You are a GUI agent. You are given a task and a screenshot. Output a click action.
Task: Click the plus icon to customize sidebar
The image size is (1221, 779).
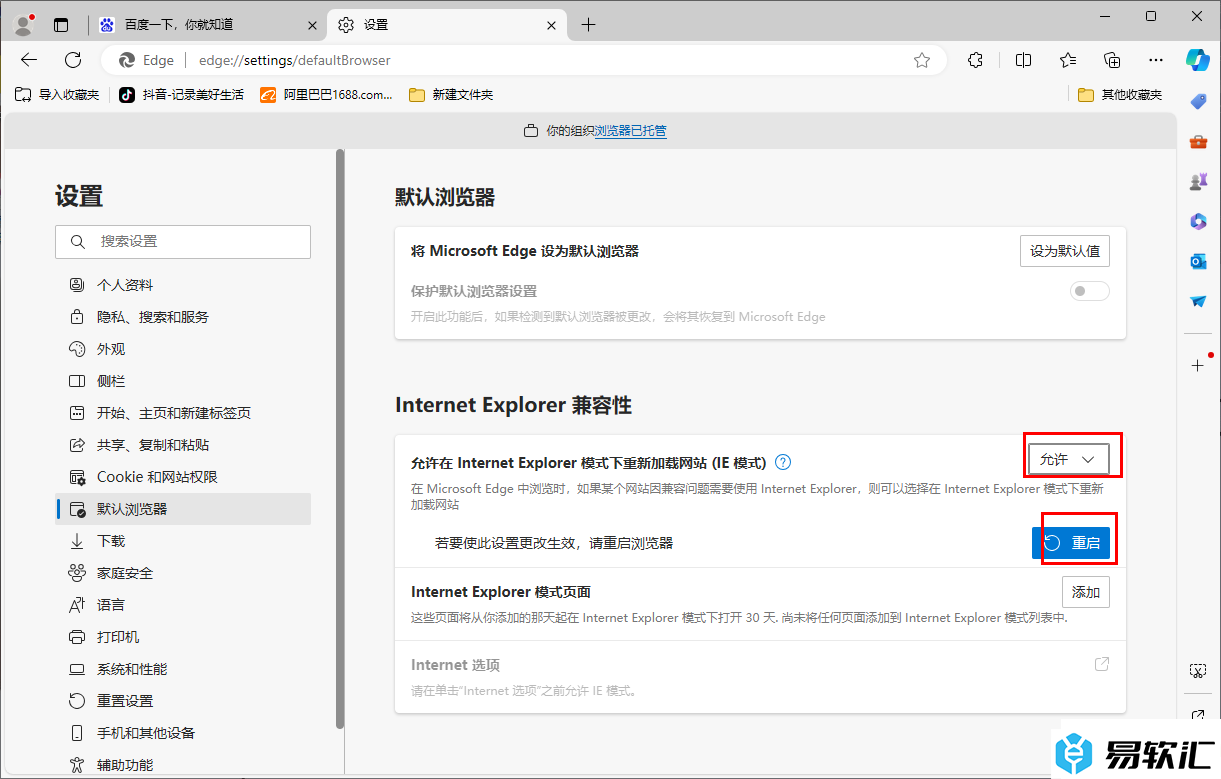pos(1198,365)
